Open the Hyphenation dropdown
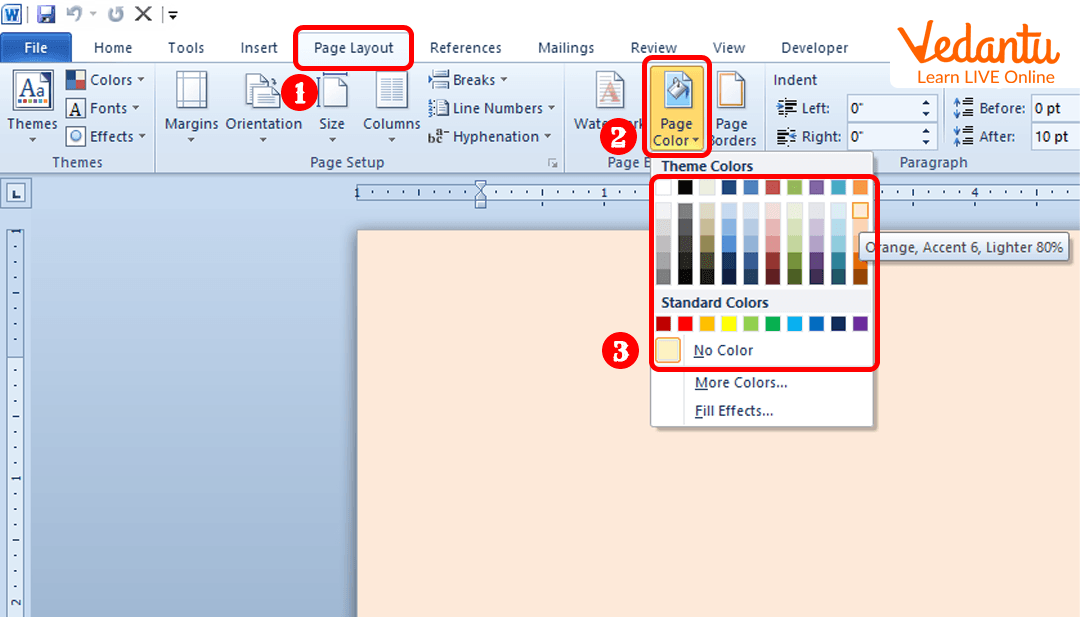This screenshot has height=617, width=1080. coord(489,137)
